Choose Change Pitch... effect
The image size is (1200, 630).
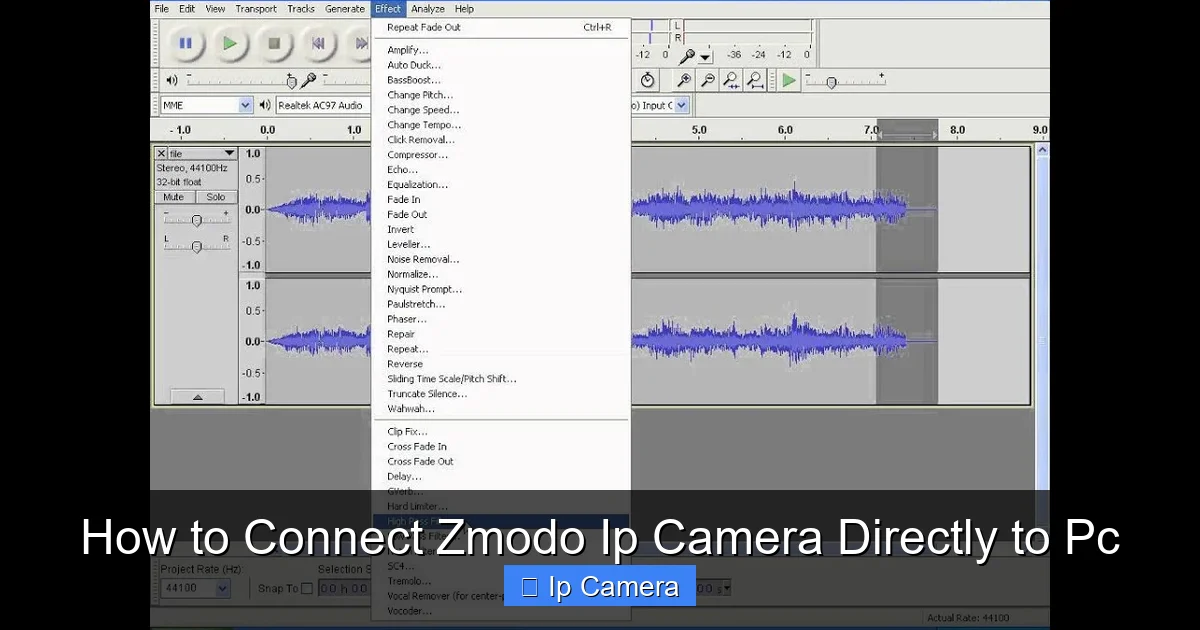[x=501, y=95]
